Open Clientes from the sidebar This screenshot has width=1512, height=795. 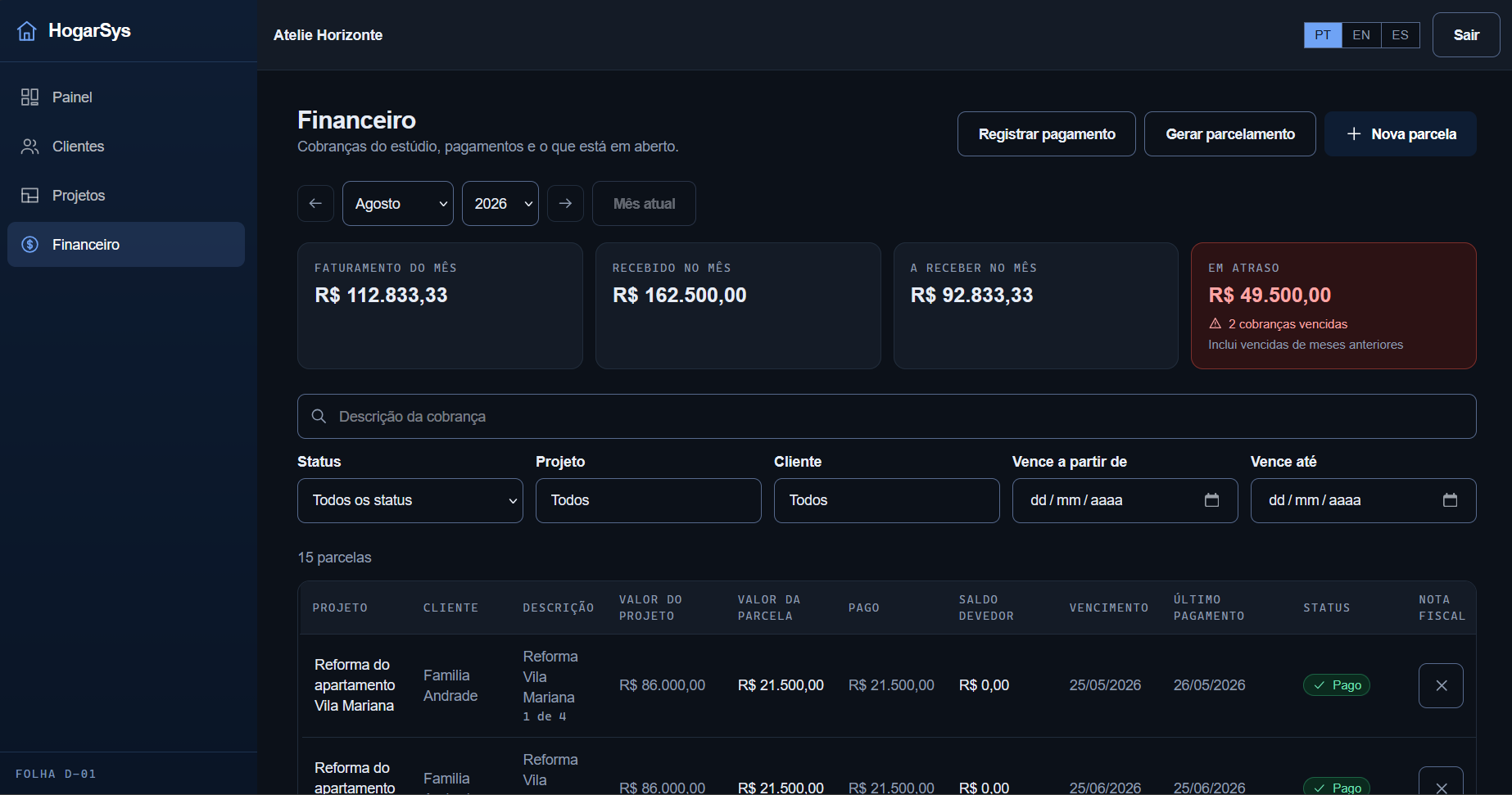pyautogui.click(x=126, y=147)
